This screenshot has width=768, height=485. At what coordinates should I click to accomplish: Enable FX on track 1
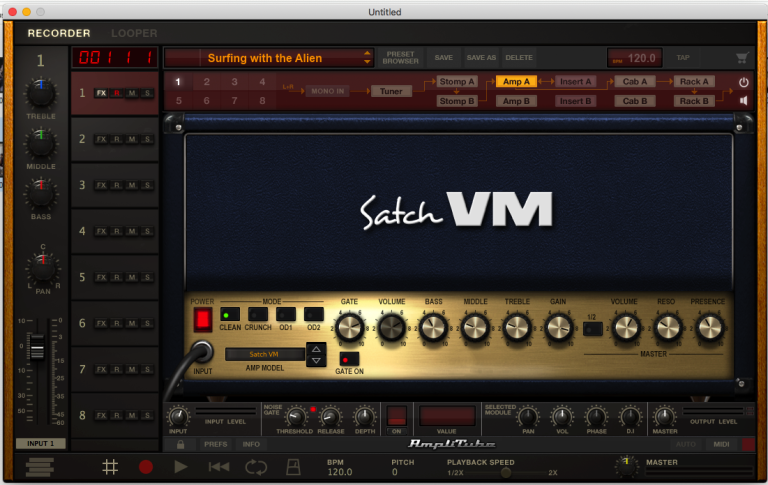point(101,93)
